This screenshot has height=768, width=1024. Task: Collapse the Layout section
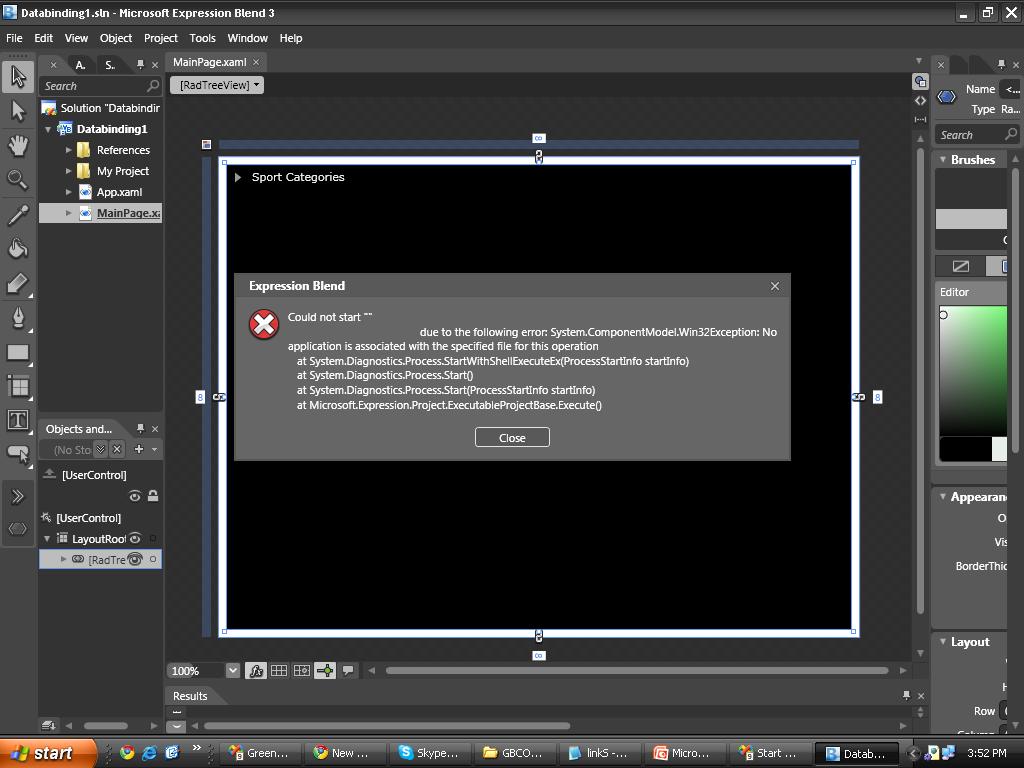pyautogui.click(x=942, y=642)
